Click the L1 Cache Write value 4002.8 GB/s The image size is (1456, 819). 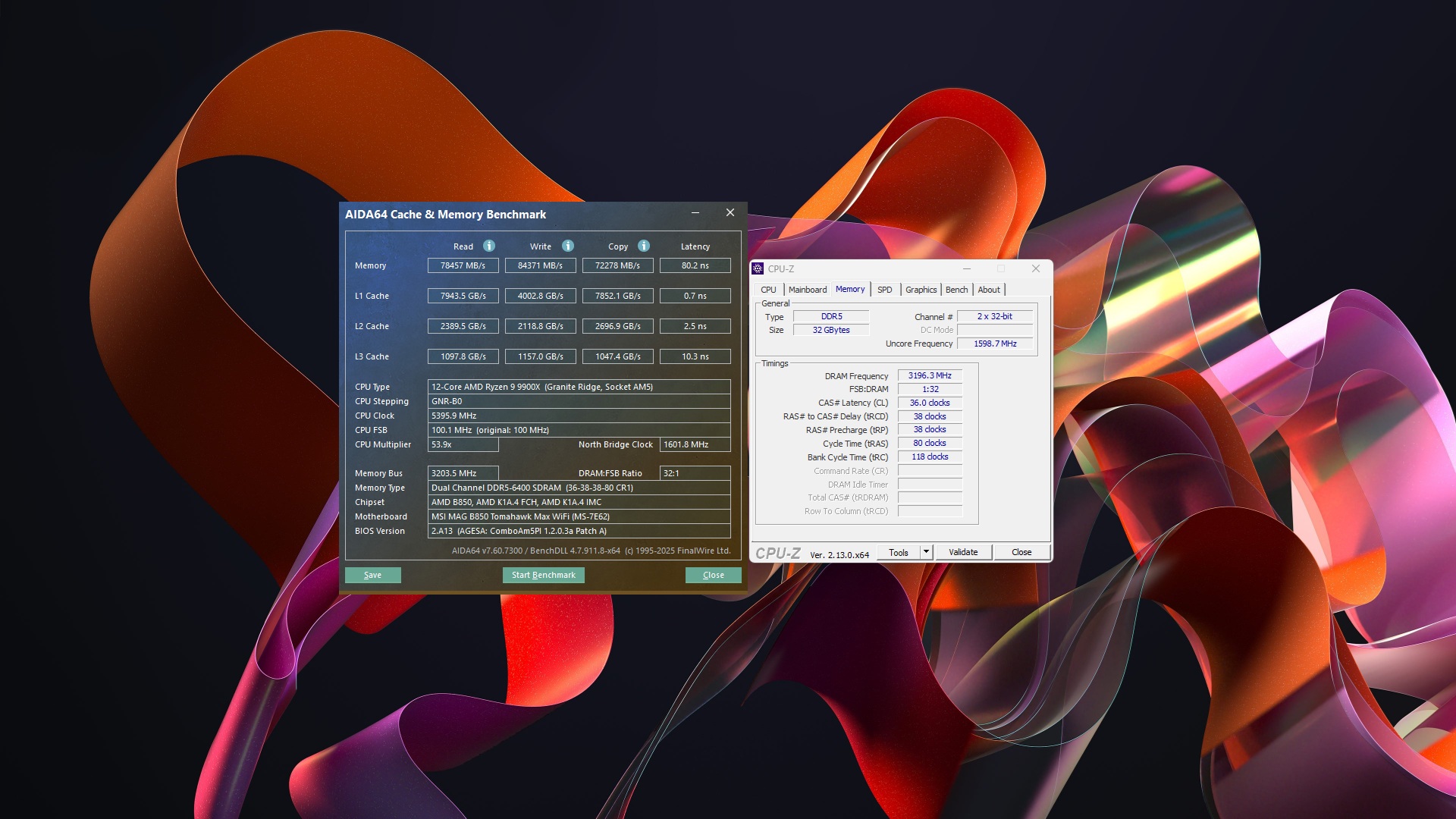[x=541, y=296]
